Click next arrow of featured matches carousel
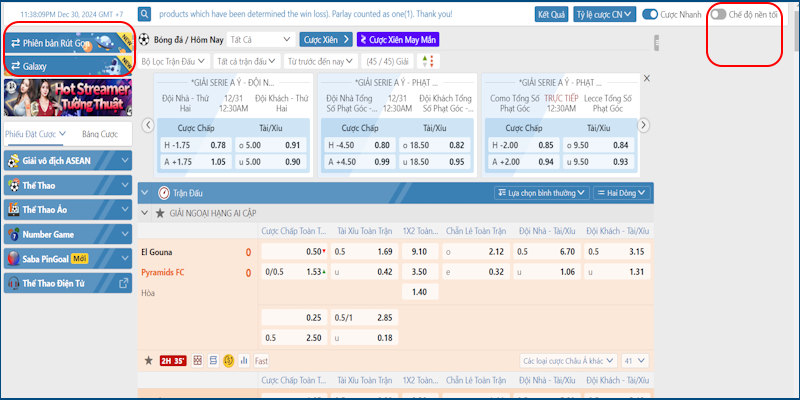Screen dimensions: 800x400 [644, 125]
